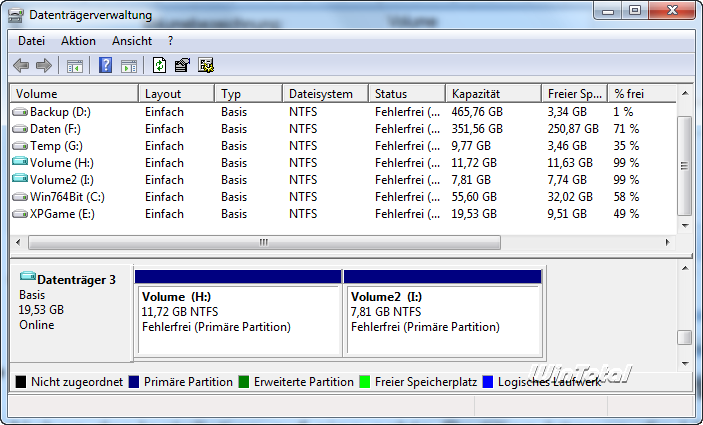Viewport: 703px width, 425px height.
Task: Click horizontal scrollbar left arrow
Action: tap(18, 243)
